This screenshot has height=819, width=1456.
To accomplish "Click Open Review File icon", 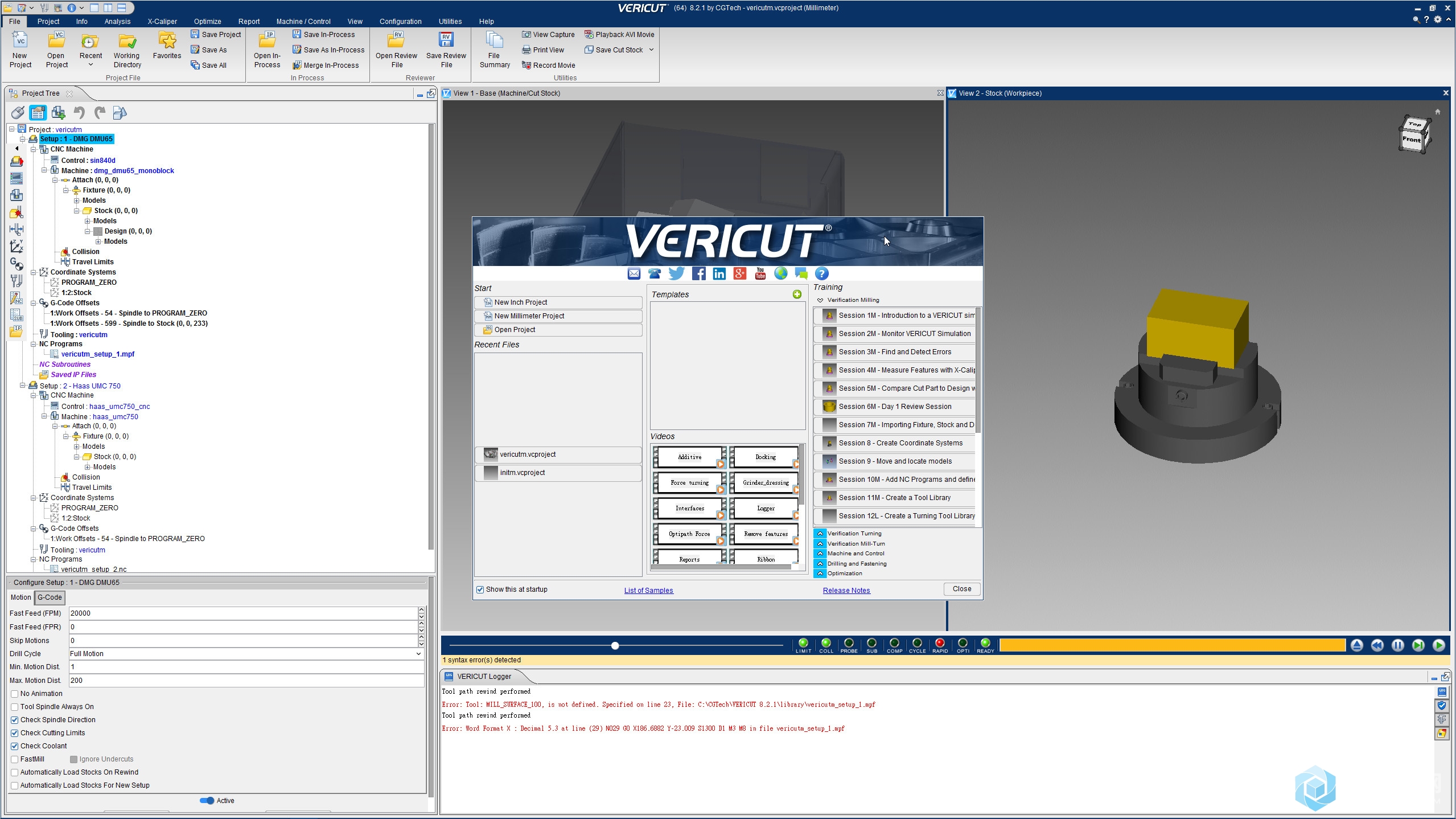I will point(396,50).
